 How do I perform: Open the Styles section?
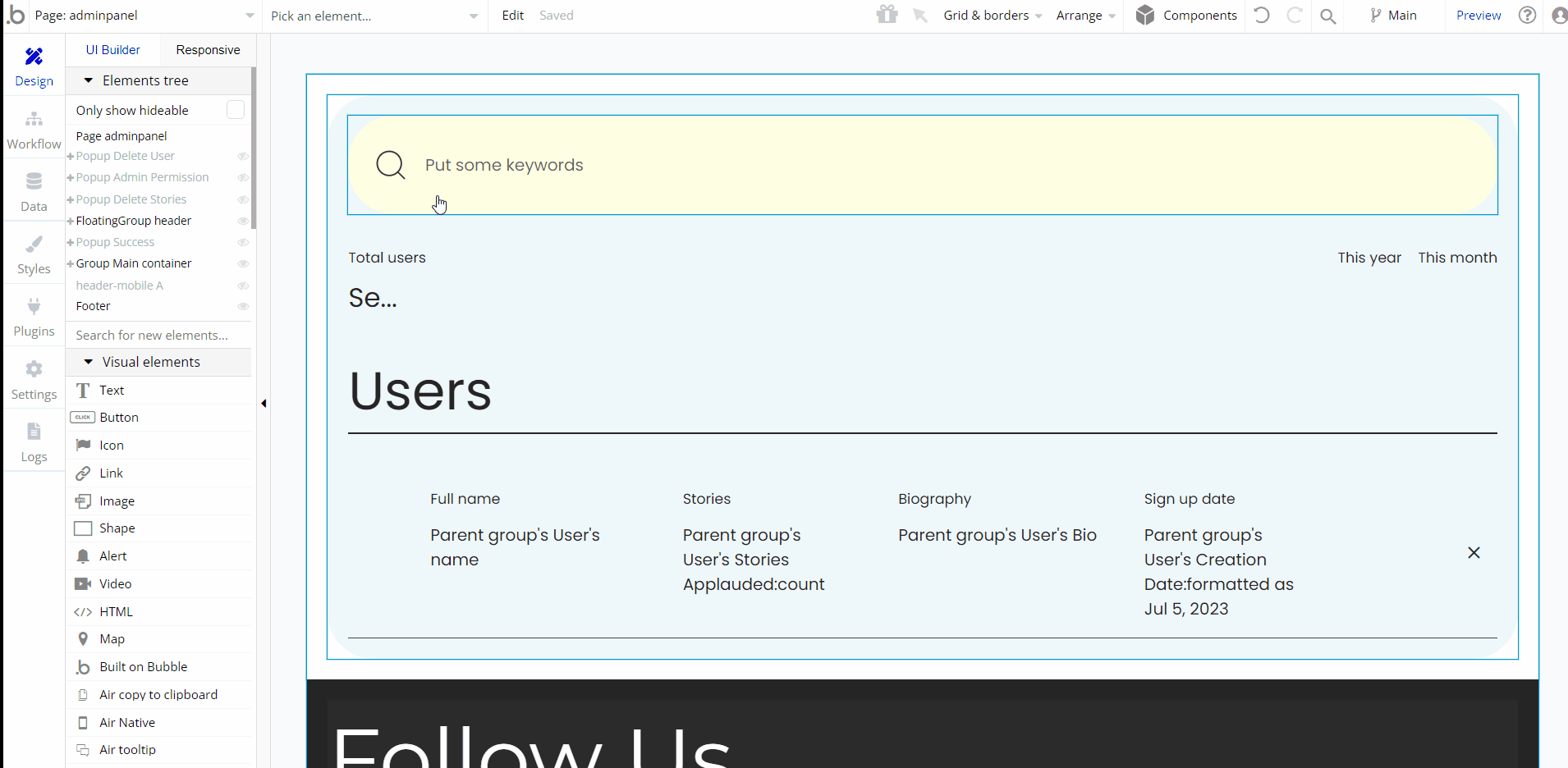pos(34,256)
